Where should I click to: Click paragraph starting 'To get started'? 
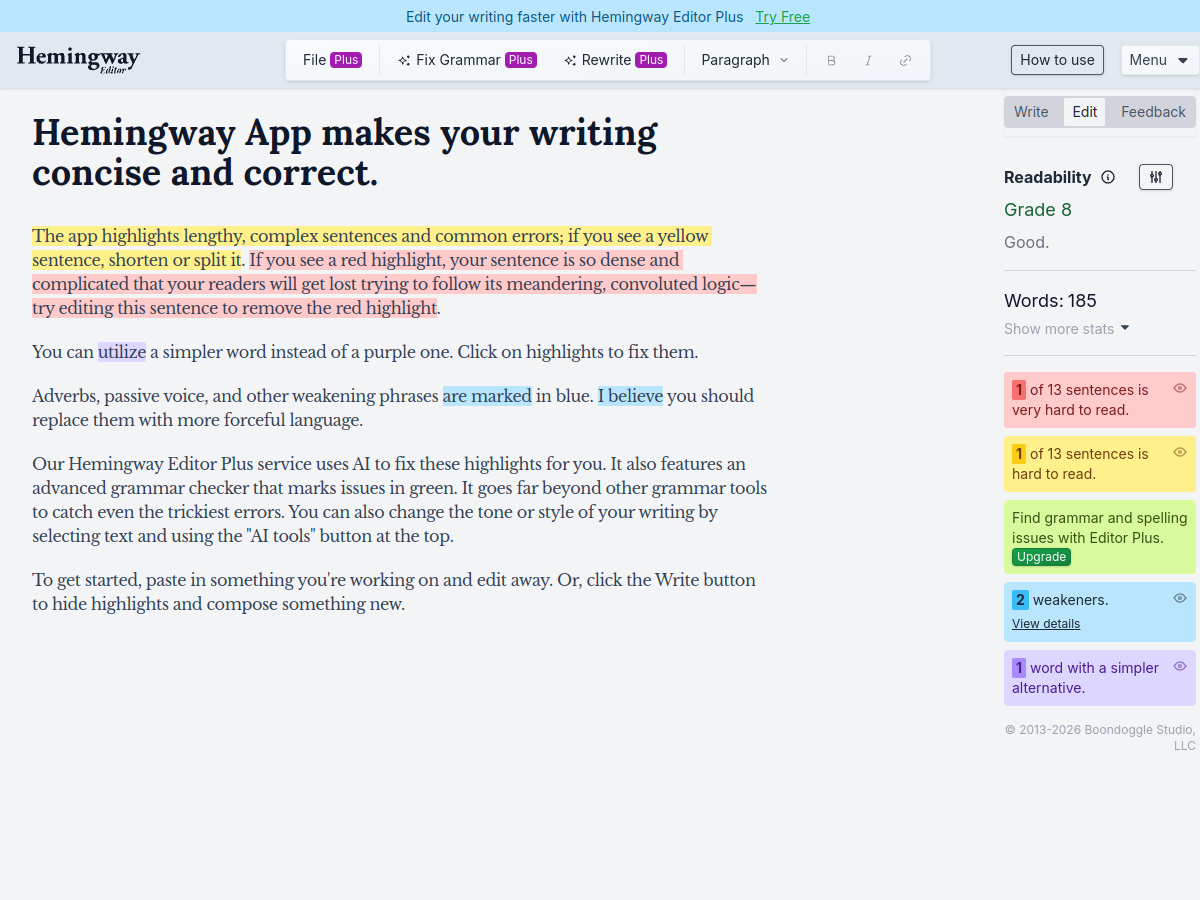coord(394,592)
